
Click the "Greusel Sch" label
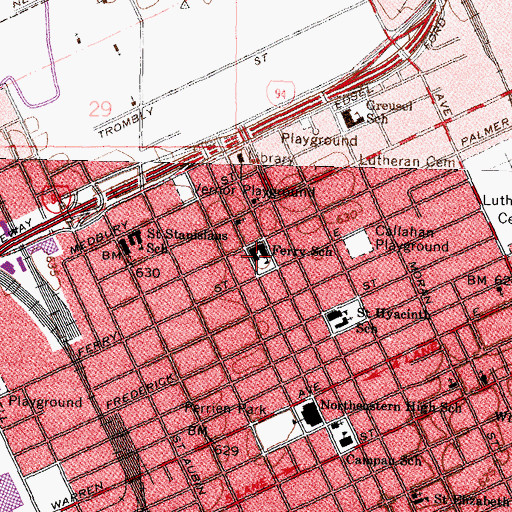point(389,112)
